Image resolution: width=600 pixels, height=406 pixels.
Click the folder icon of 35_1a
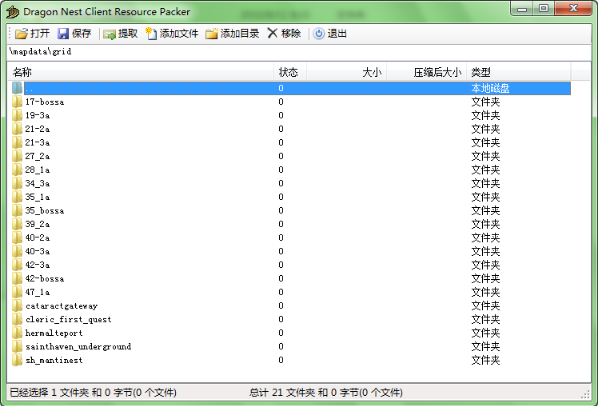(x=17, y=197)
